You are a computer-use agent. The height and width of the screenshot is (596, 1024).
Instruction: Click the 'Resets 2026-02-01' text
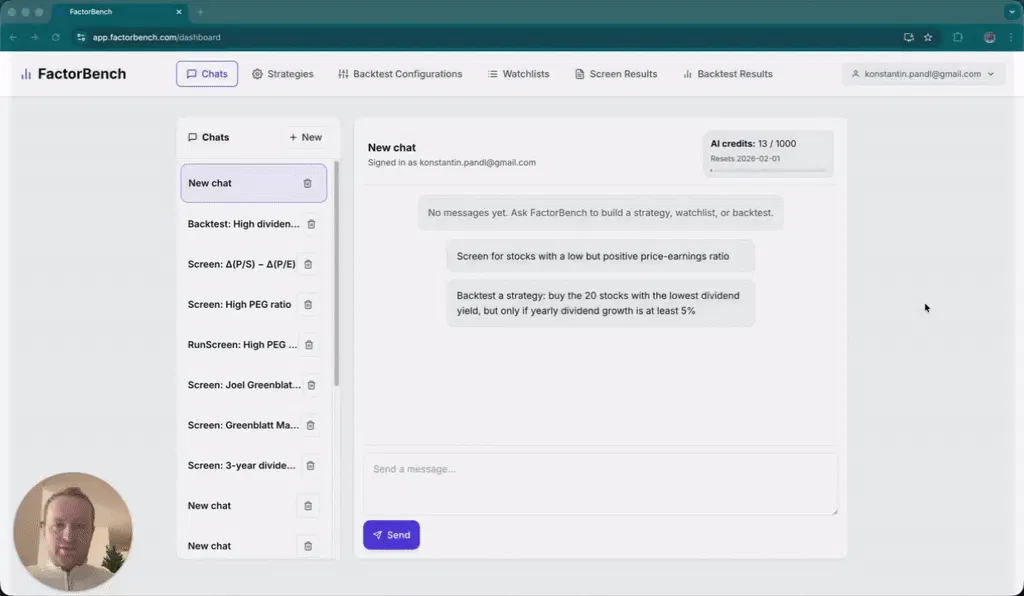(745, 159)
